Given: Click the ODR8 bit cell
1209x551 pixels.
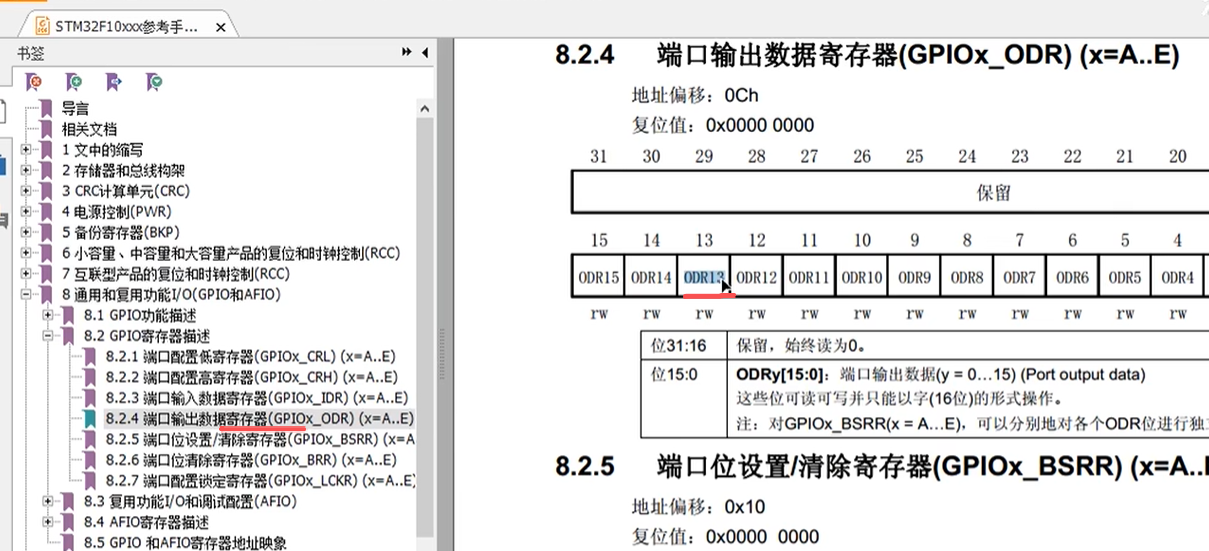Looking at the screenshot, I should 967,277.
